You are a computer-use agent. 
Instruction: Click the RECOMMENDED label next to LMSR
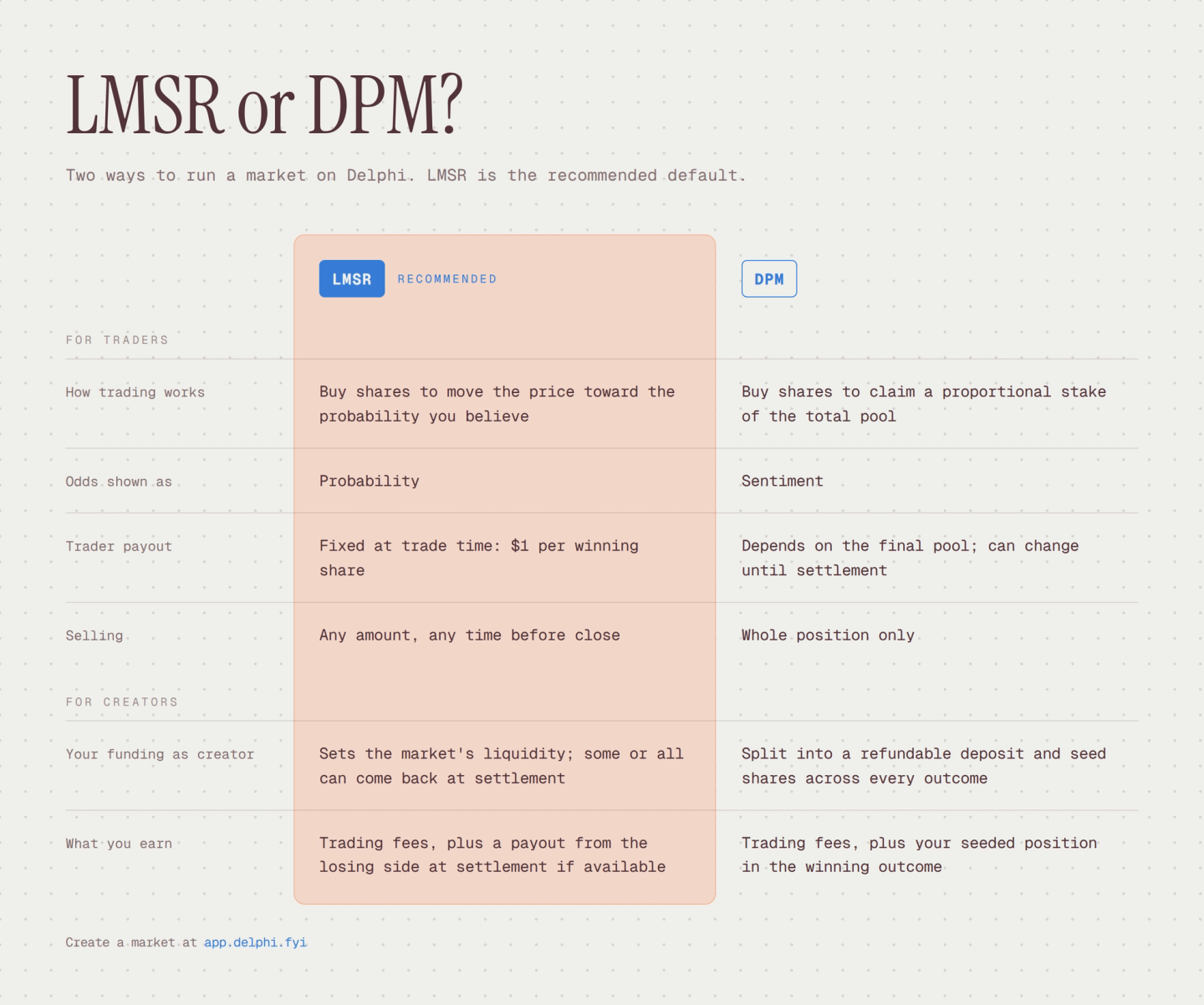447,279
